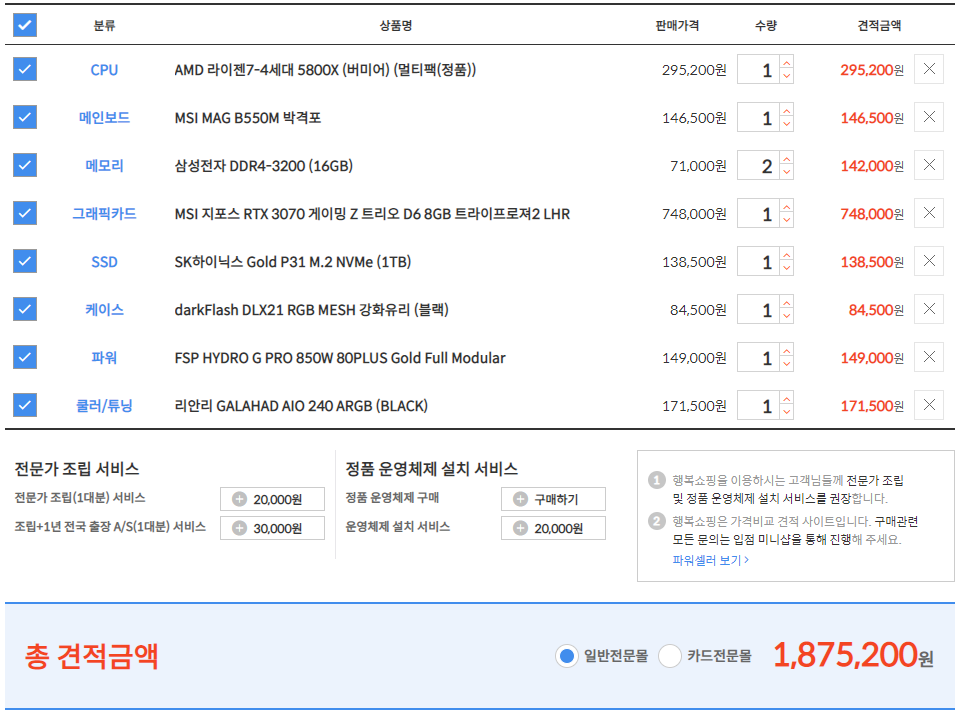This screenshot has height=718, width=957.
Task: Click the SSD category link
Action: tap(104, 262)
